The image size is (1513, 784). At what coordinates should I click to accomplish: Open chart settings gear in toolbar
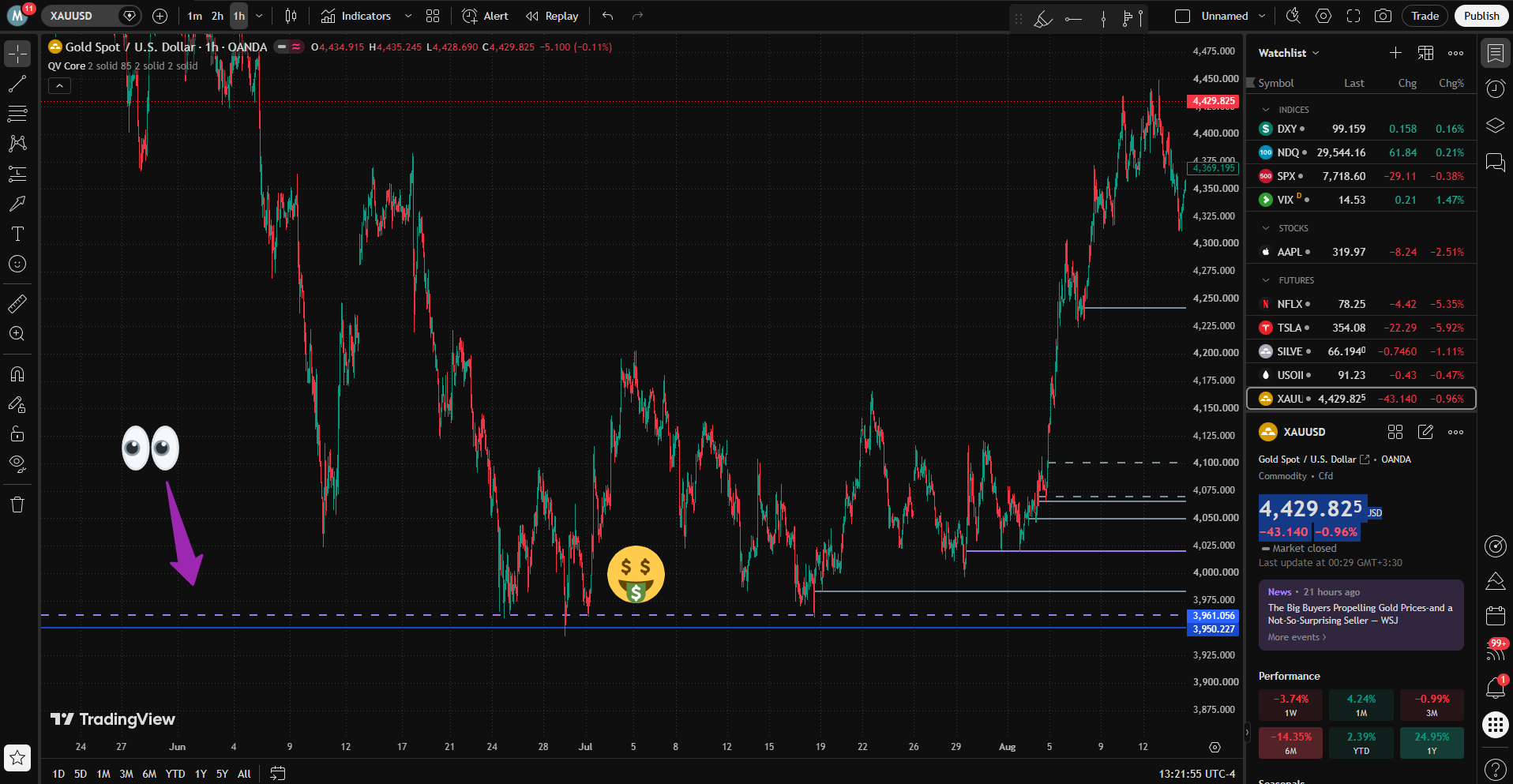[1323, 16]
